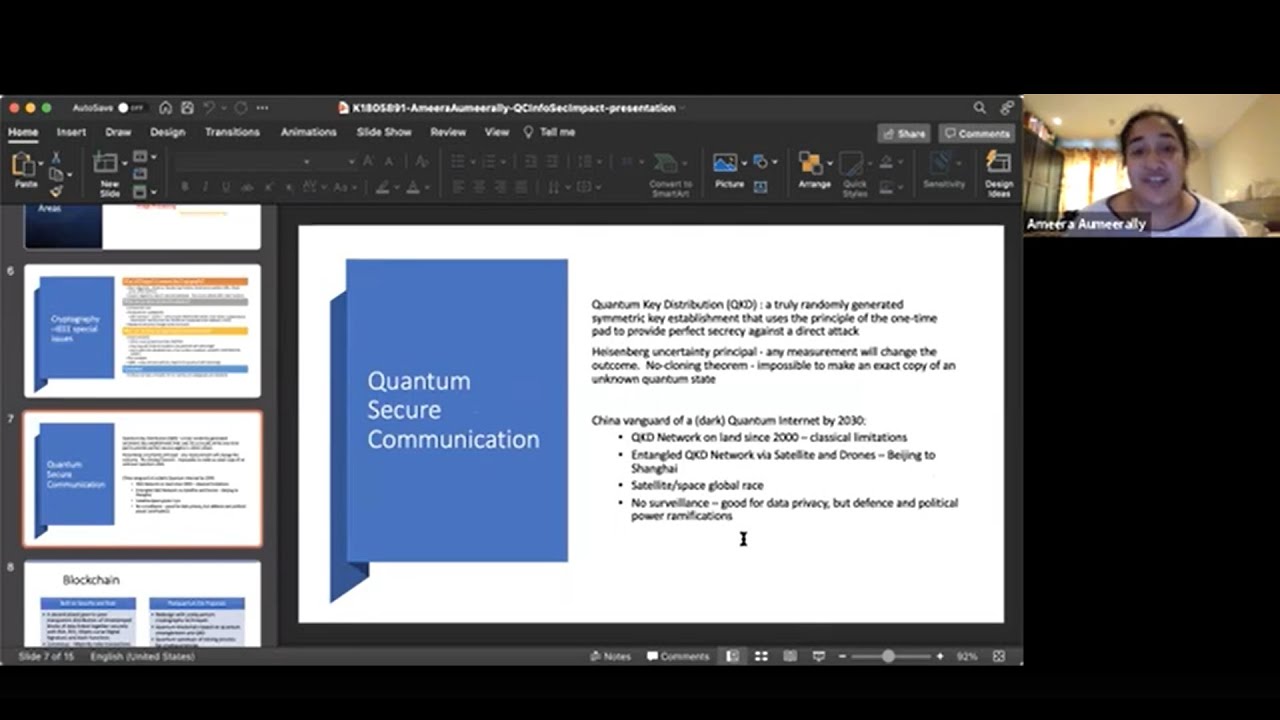Click English (United States) language indicator
The height and width of the screenshot is (720, 1280).
pyautogui.click(x=143, y=657)
